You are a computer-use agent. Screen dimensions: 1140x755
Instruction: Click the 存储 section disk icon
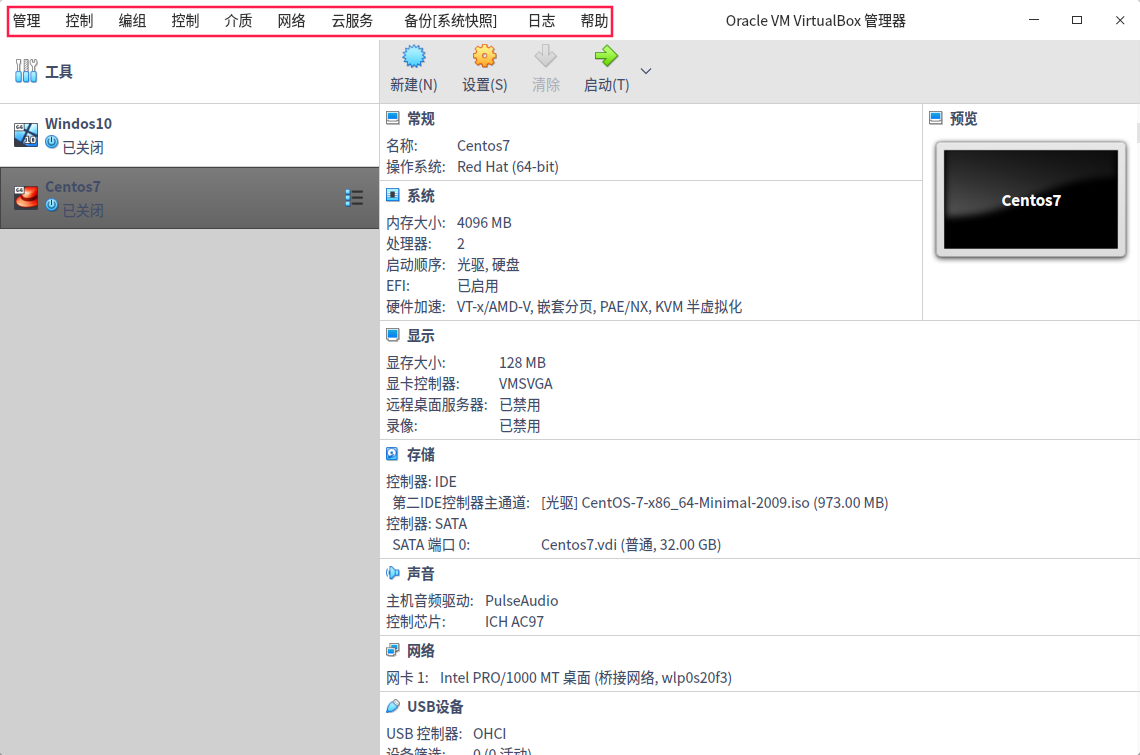point(393,454)
